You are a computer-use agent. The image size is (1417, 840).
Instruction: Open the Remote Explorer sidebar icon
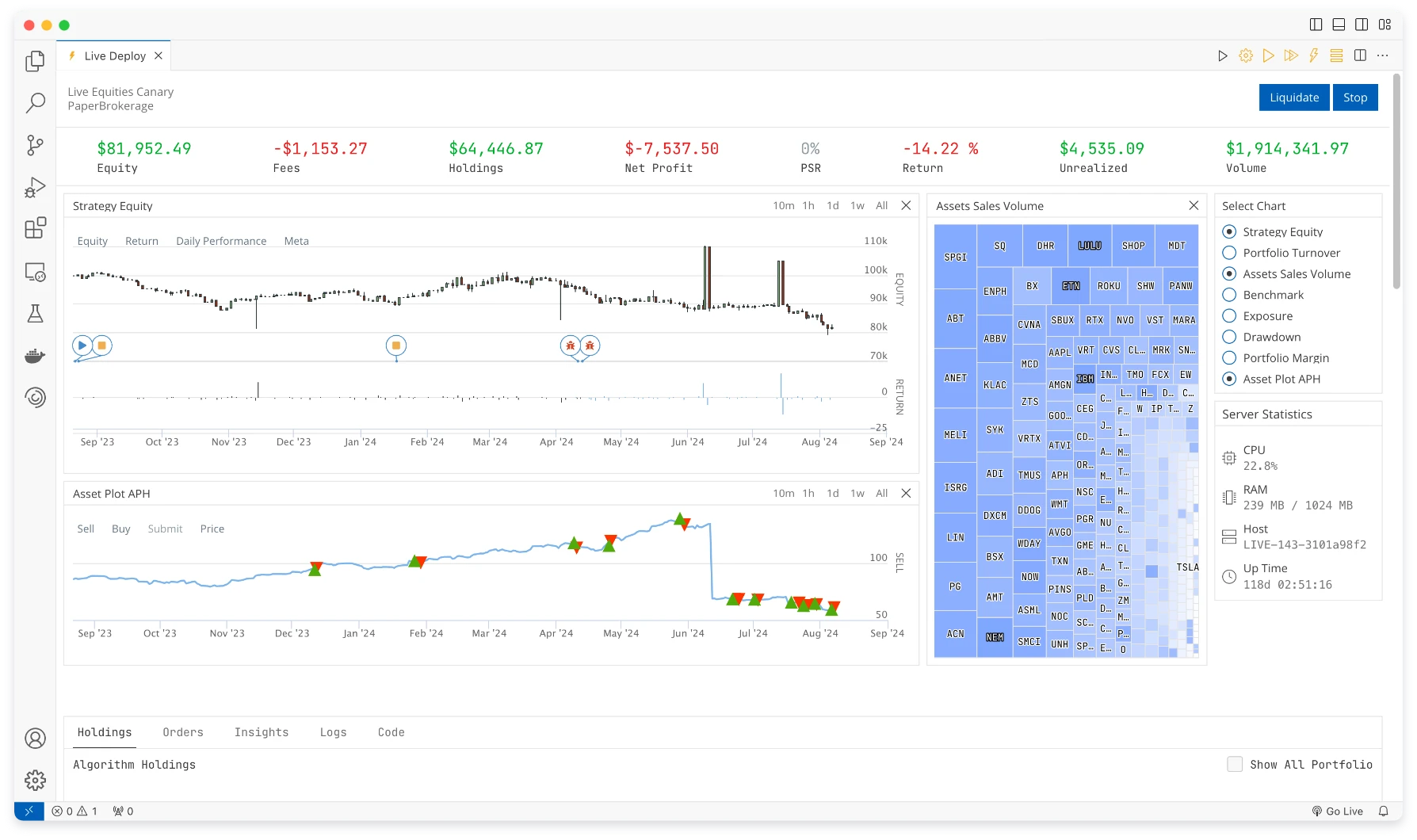(x=35, y=272)
